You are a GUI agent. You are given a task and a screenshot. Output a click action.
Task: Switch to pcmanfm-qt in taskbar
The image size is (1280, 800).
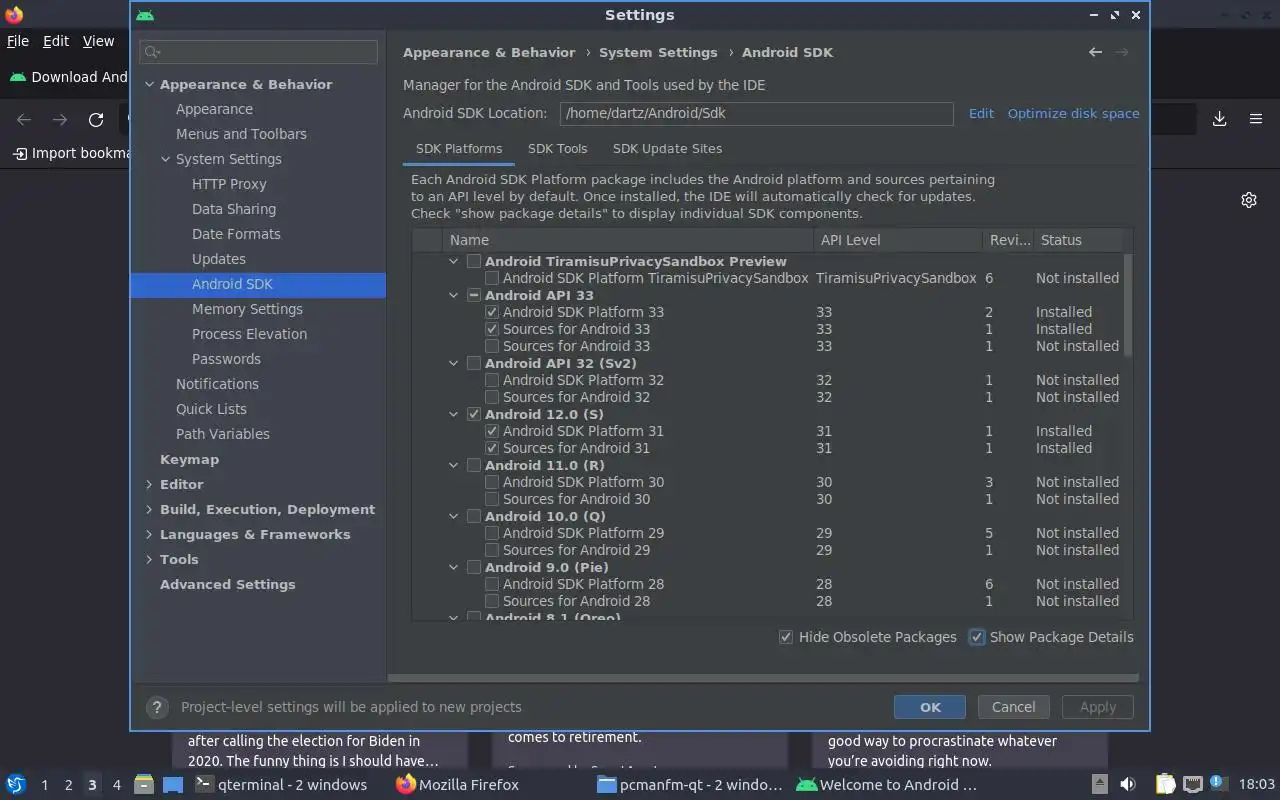coord(689,785)
